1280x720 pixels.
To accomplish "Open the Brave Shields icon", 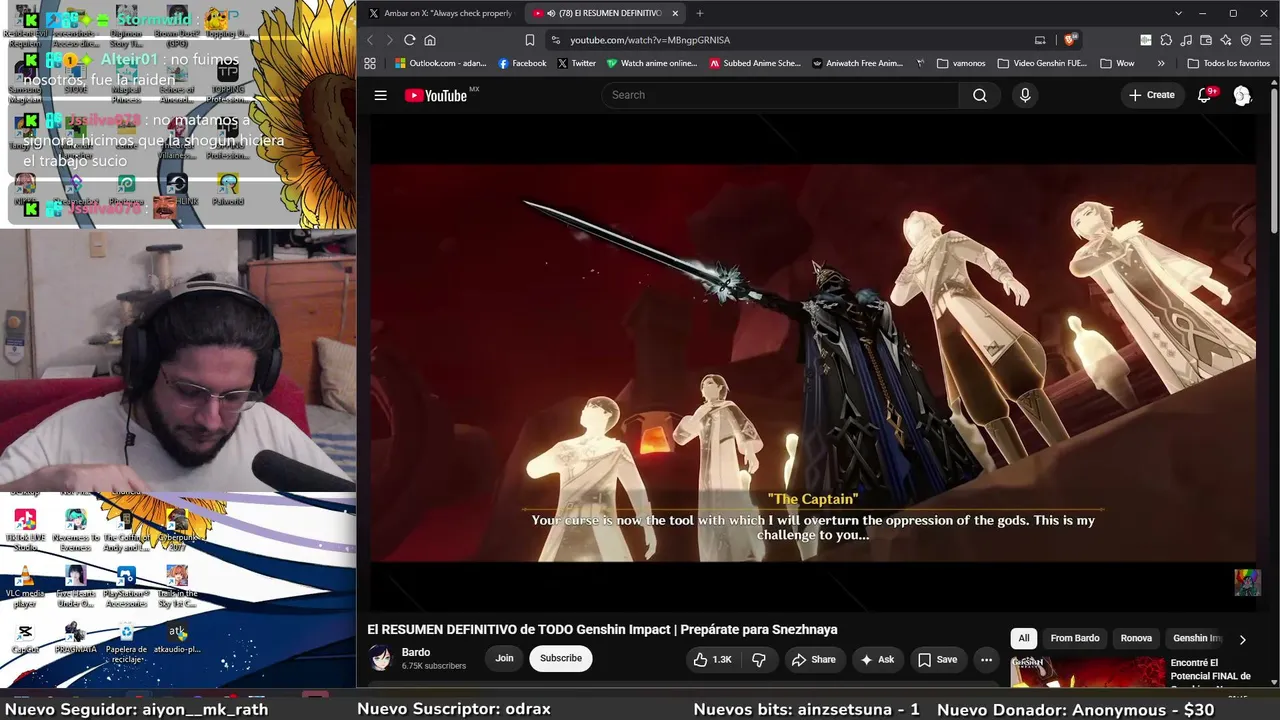I will tap(1070, 40).
